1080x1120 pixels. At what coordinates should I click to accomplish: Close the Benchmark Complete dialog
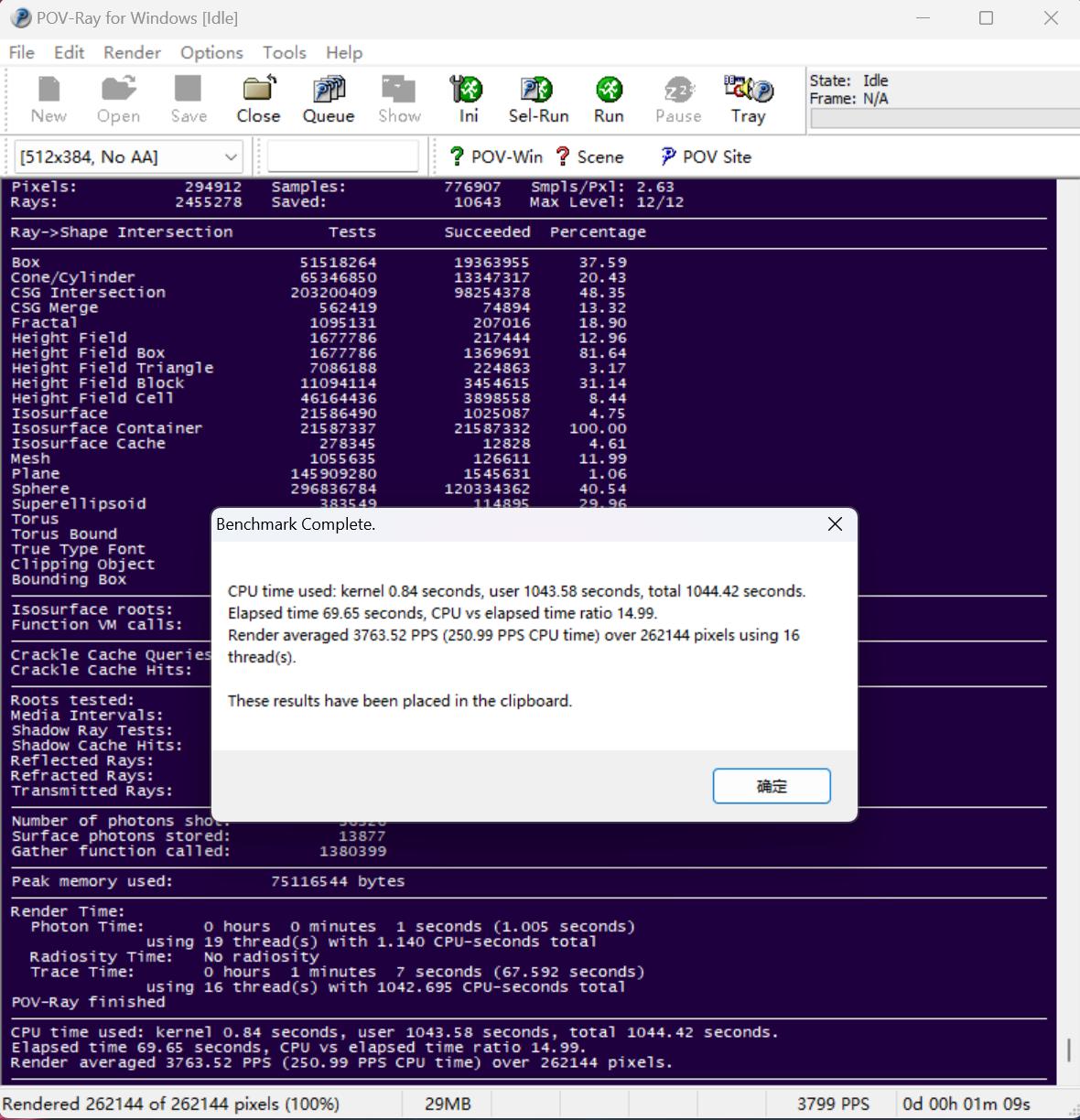point(835,524)
